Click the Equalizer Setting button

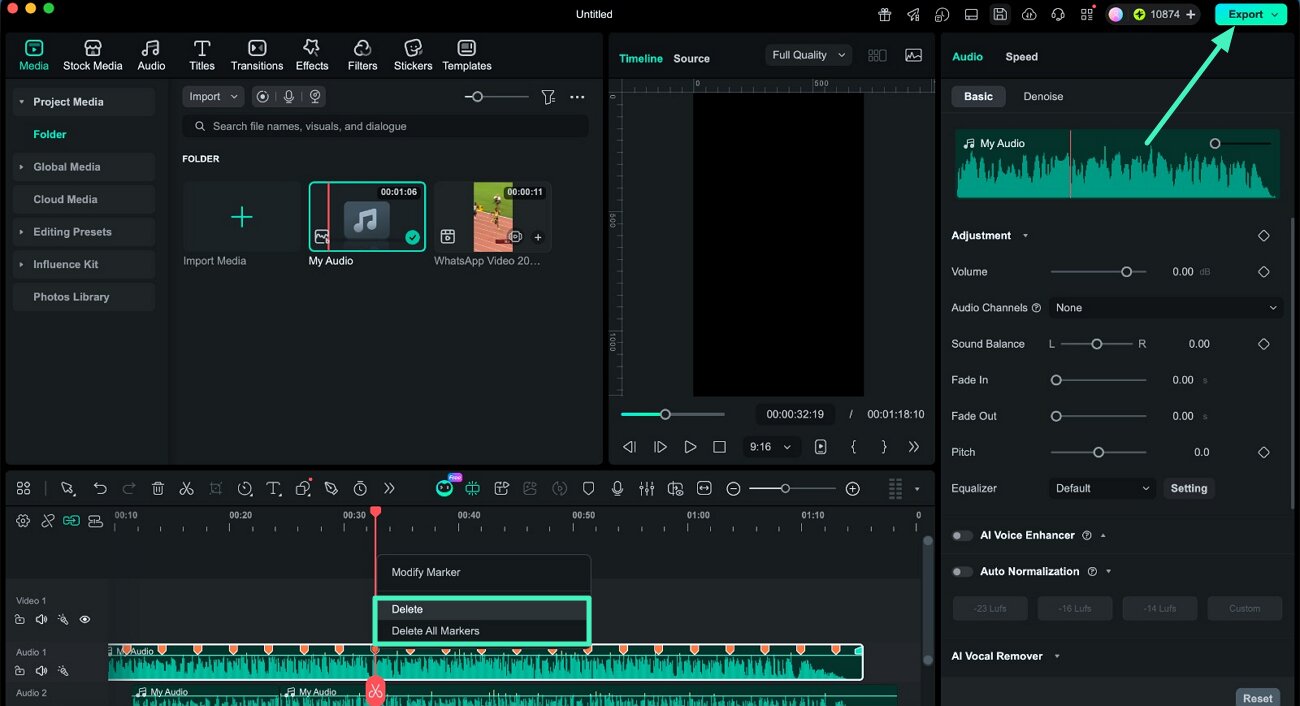pyautogui.click(x=1189, y=488)
